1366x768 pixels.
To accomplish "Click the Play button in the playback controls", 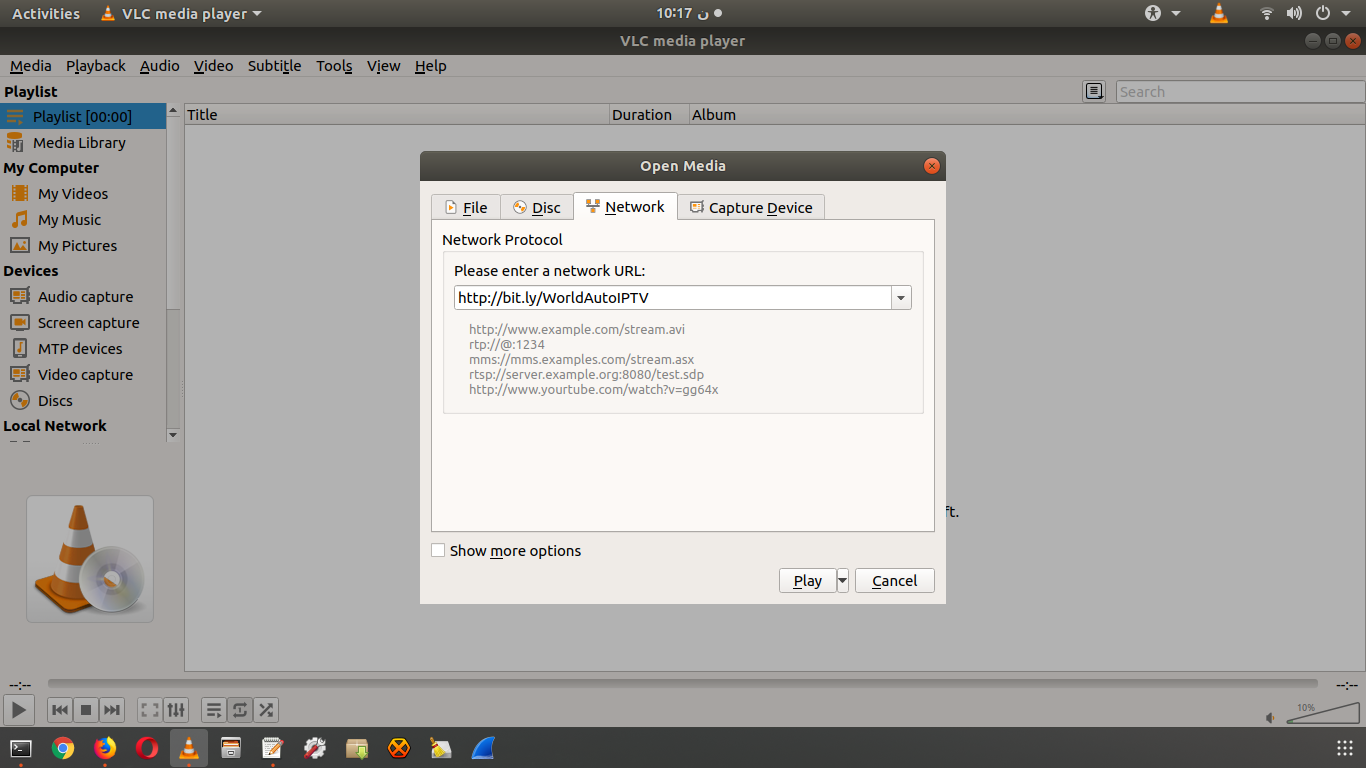I will click(18, 710).
